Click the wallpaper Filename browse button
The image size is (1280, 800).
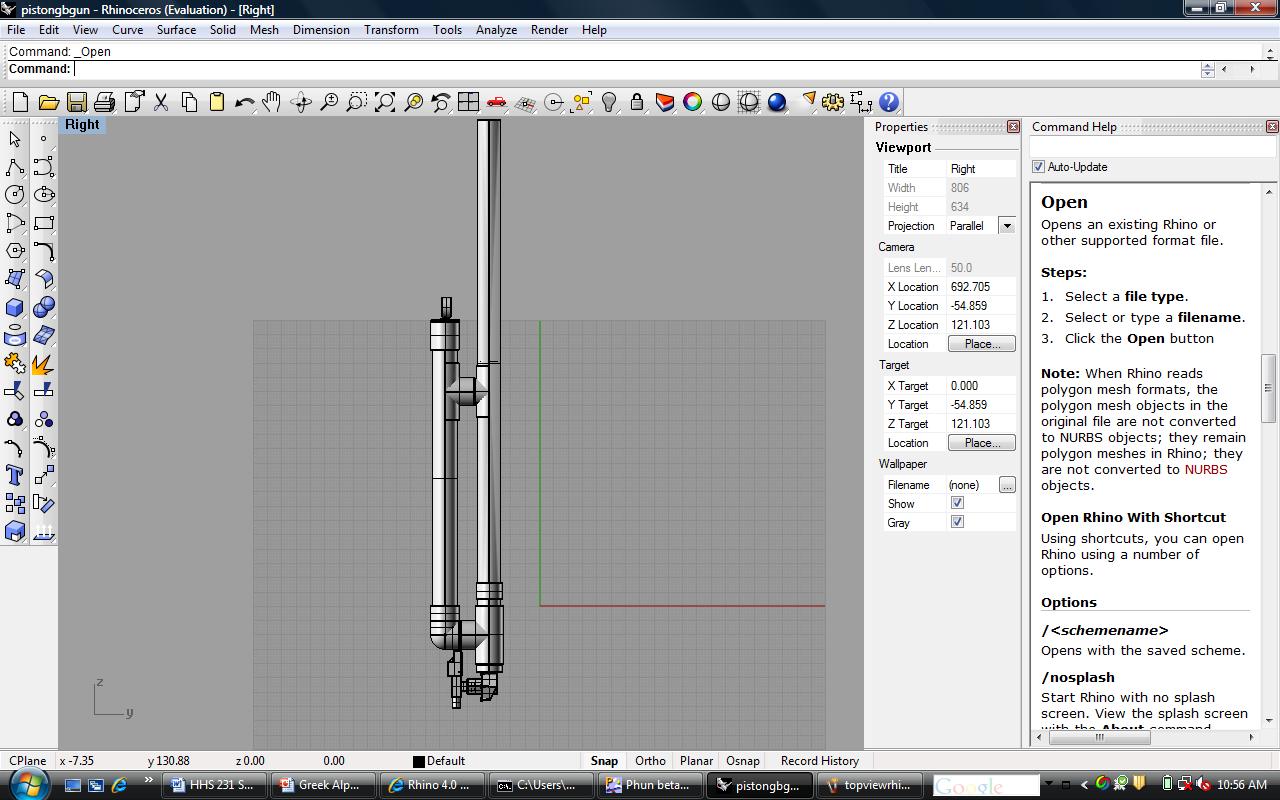click(x=1007, y=485)
